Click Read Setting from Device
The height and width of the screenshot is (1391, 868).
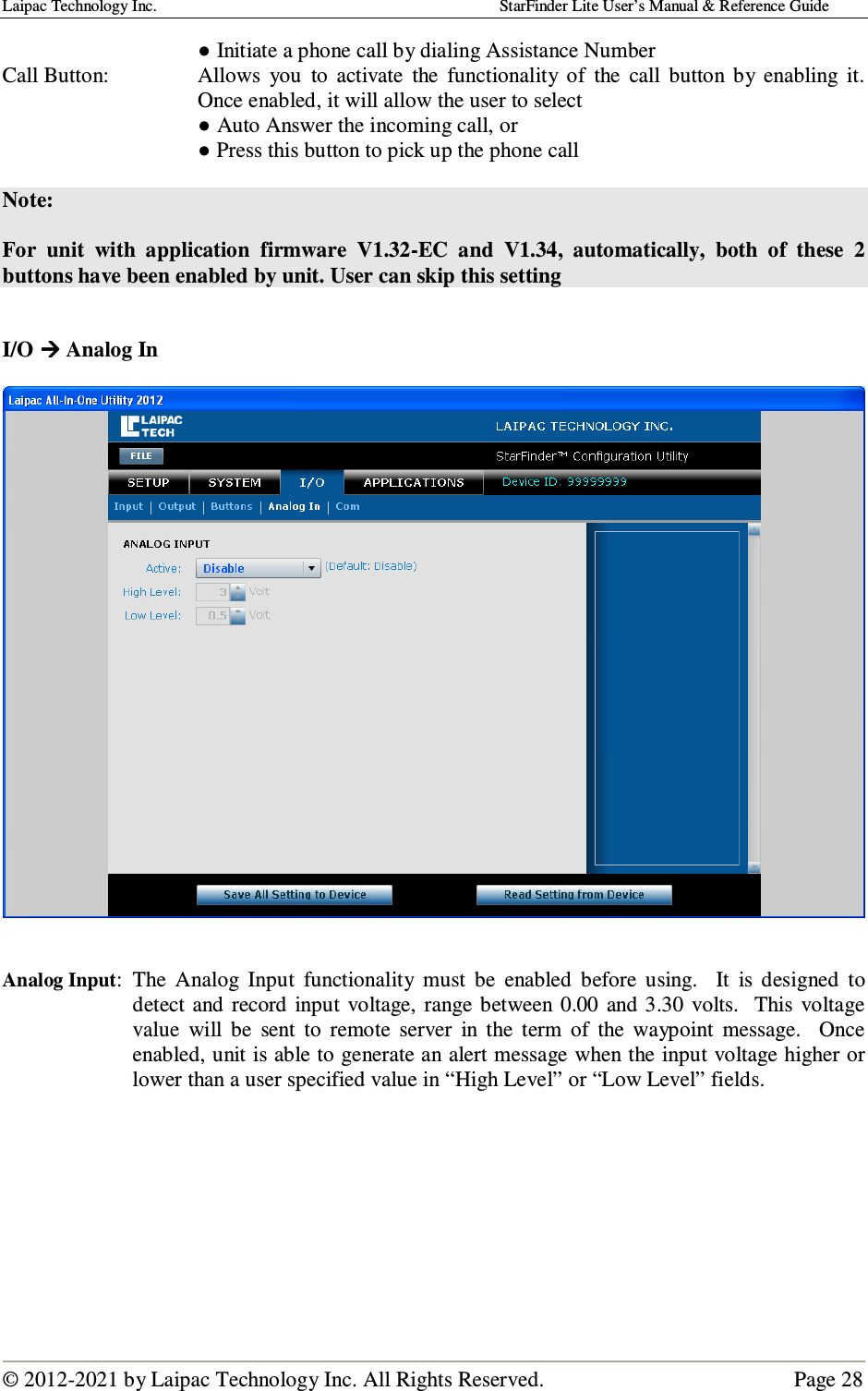pyautogui.click(x=574, y=894)
